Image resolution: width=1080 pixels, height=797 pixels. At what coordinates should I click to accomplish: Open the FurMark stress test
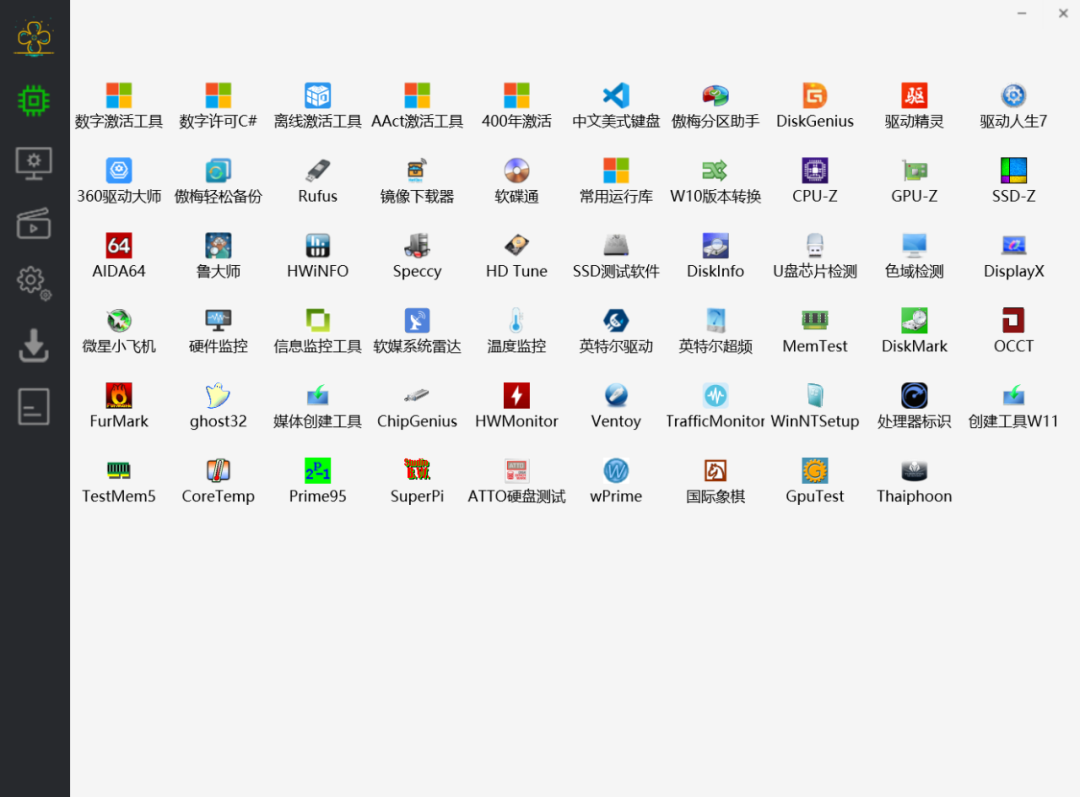click(118, 406)
